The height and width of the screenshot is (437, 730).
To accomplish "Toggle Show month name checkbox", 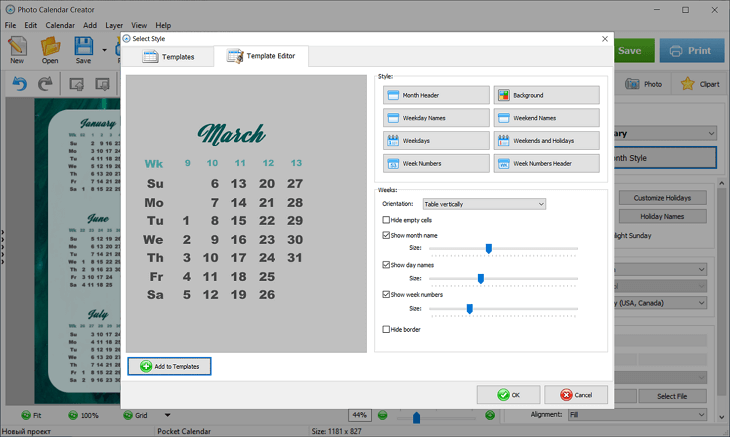I will click(x=386, y=235).
